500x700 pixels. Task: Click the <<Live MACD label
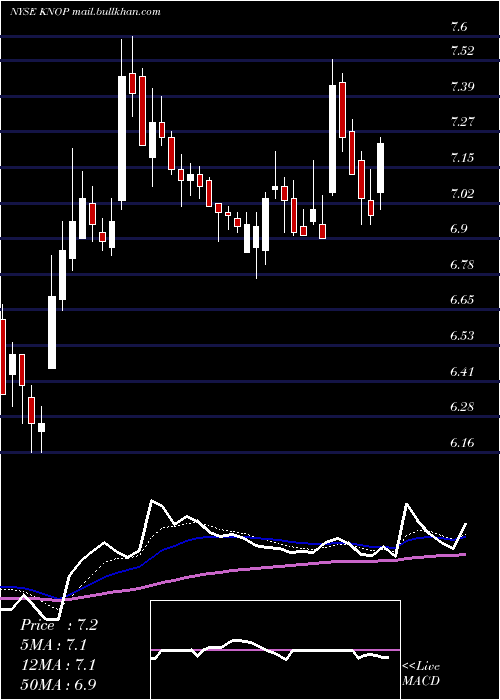tap(421, 673)
